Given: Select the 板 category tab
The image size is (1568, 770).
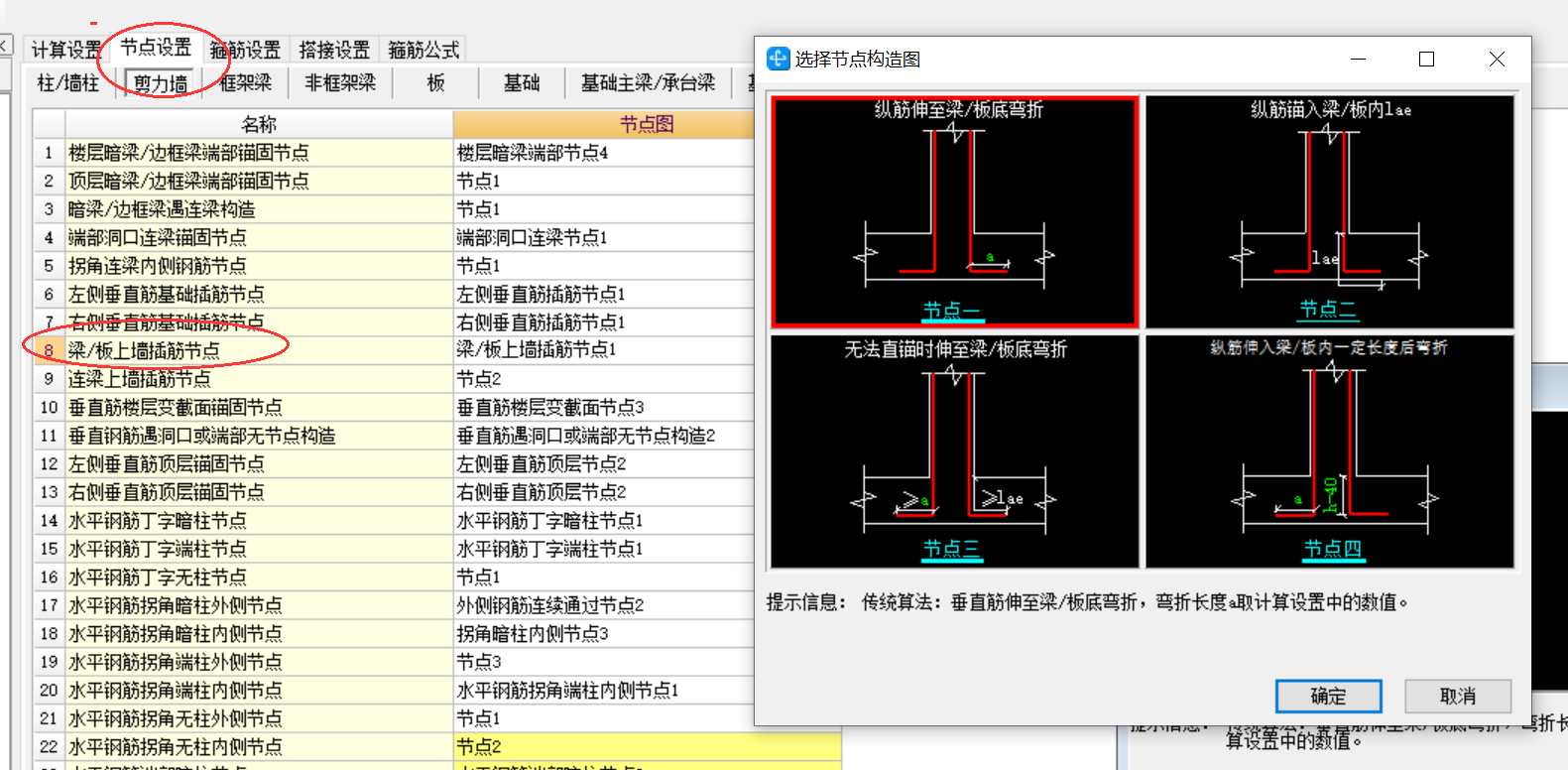Looking at the screenshot, I should pyautogui.click(x=435, y=83).
